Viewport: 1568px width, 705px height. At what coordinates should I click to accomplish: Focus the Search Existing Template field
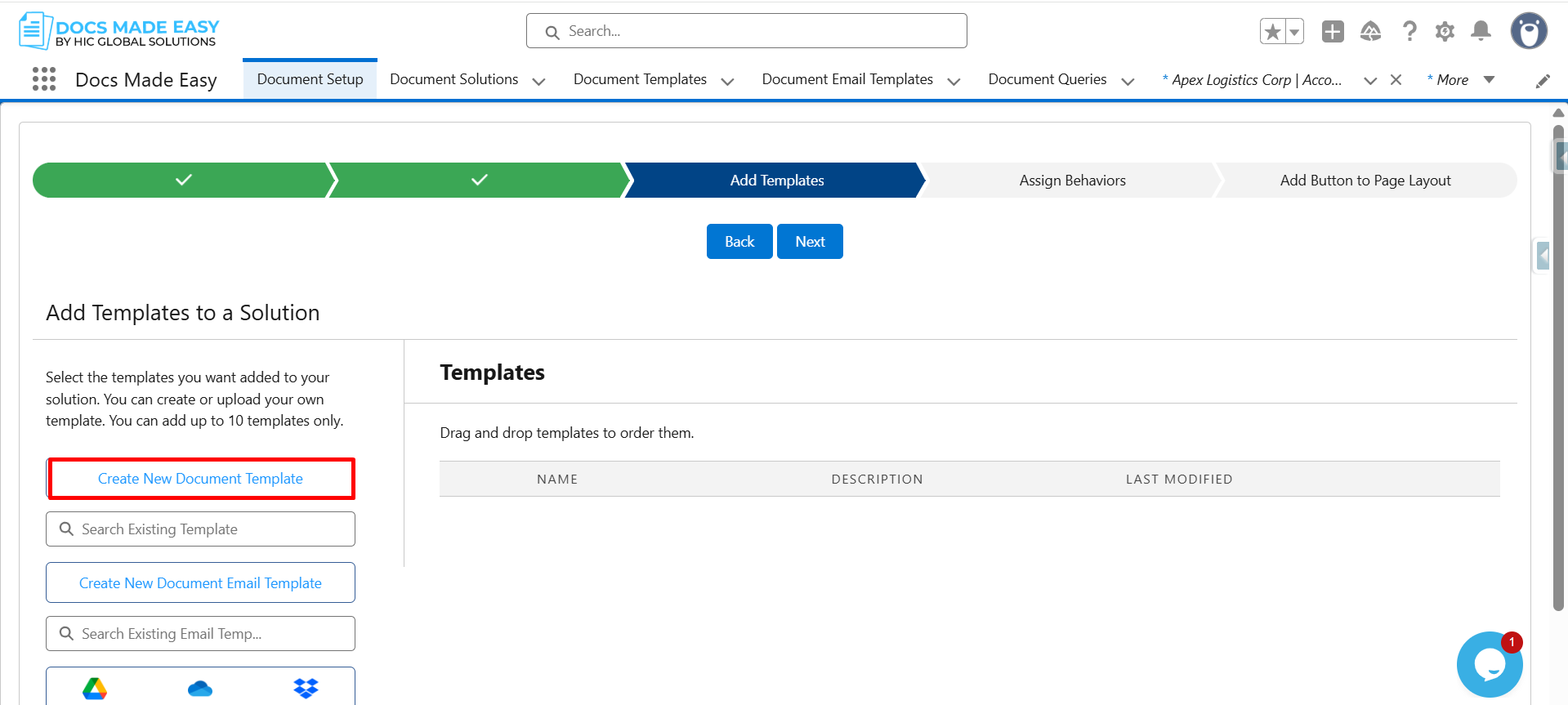pos(200,529)
